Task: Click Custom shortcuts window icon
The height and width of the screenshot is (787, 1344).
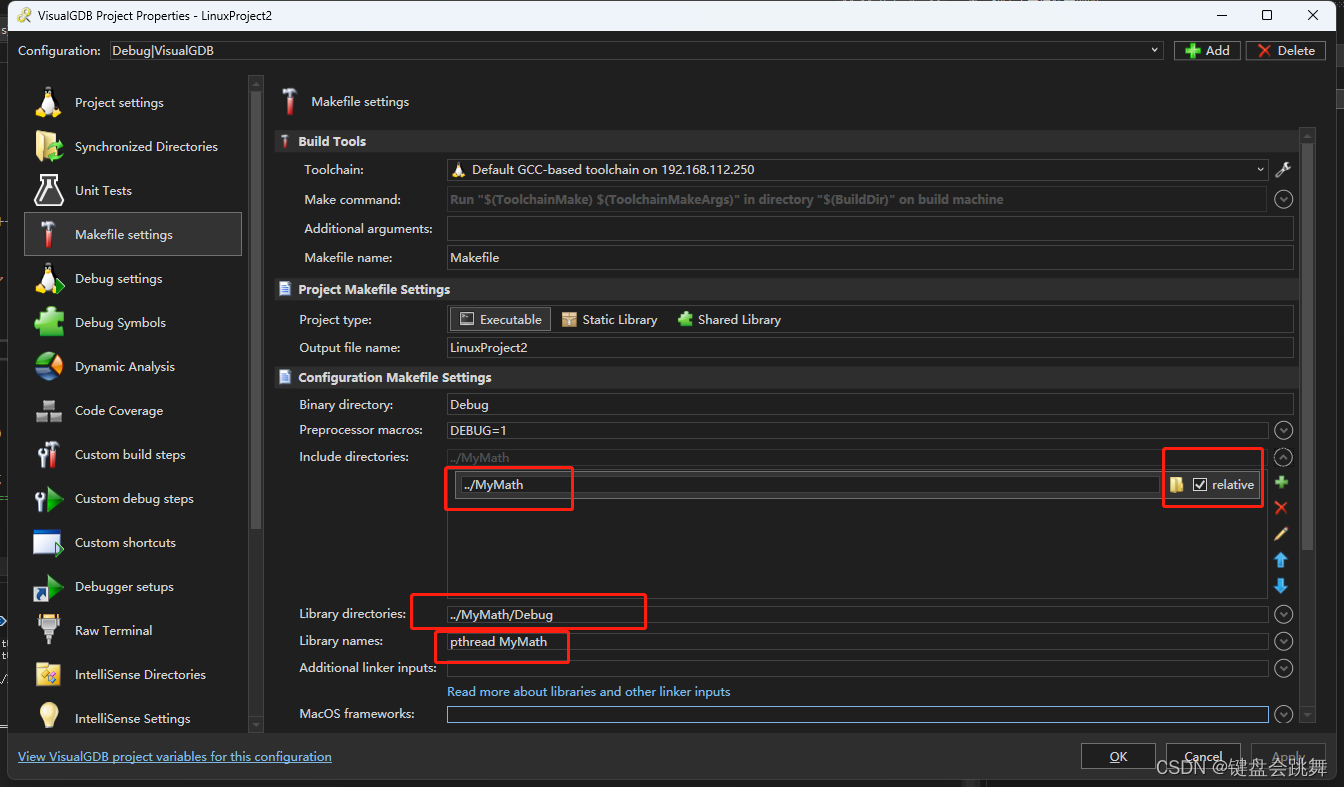Action: (x=48, y=542)
